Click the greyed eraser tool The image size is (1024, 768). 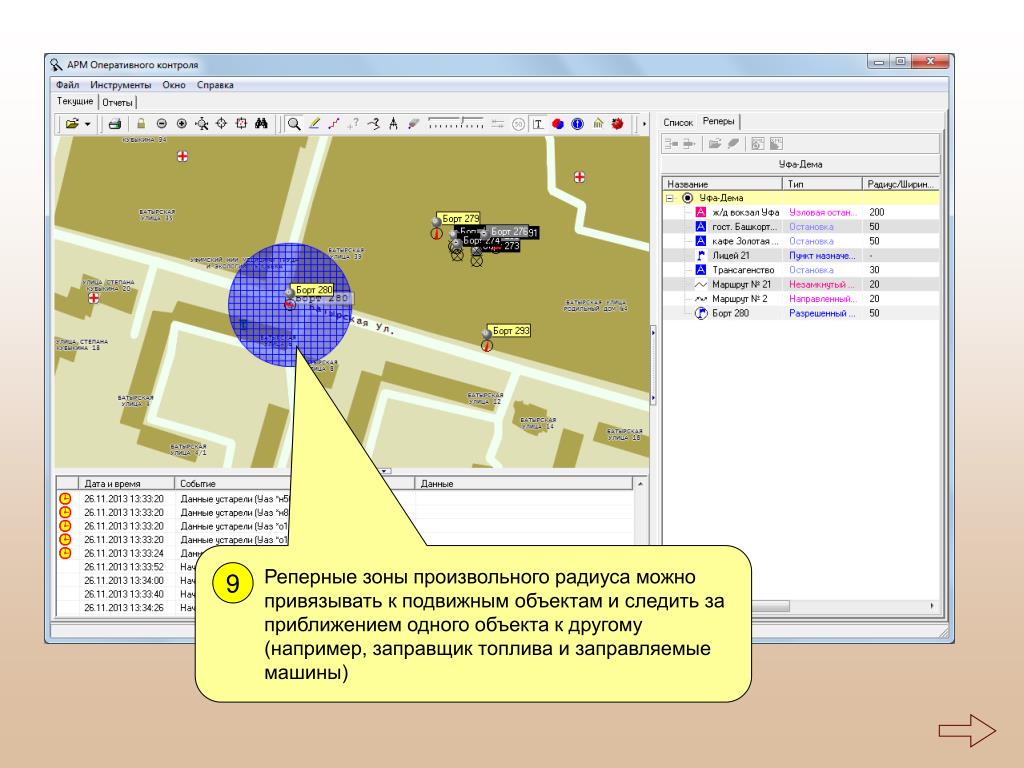[413, 123]
